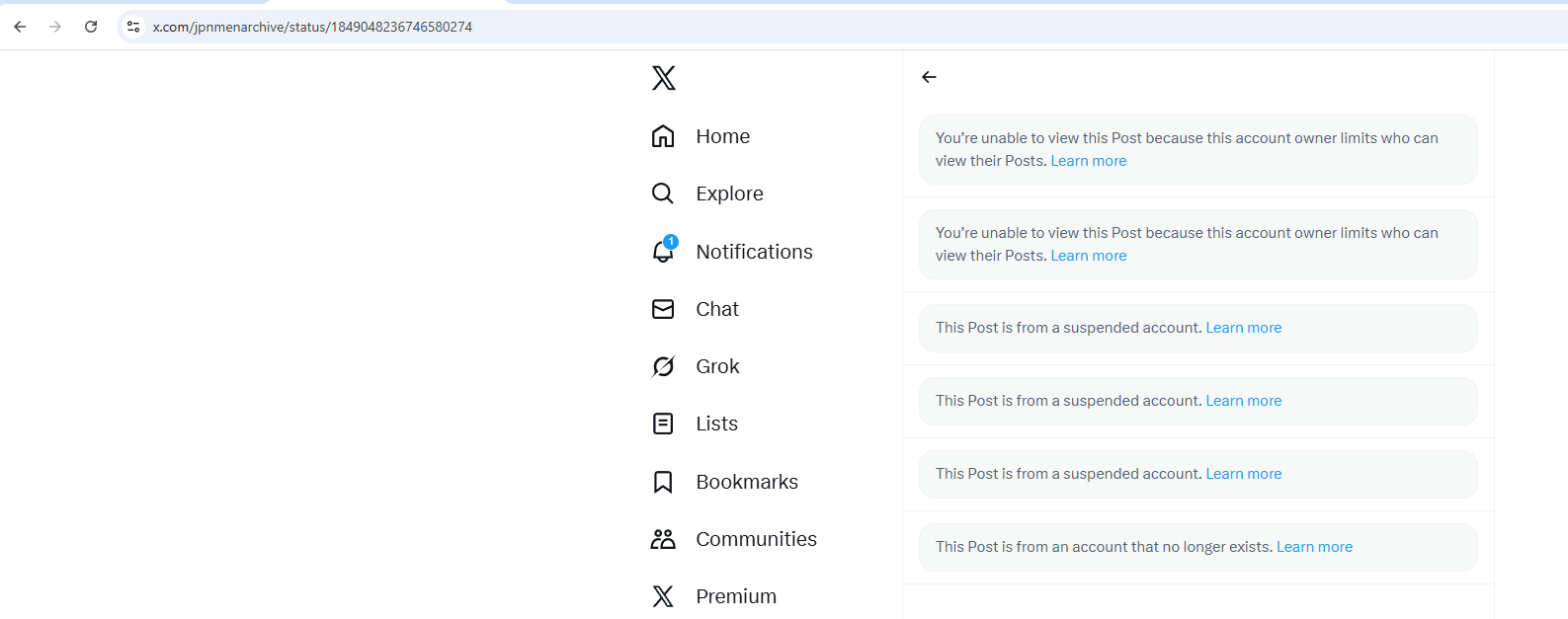Viewport: 1568px width, 619px height.
Task: Go back using the post back arrow
Action: 929,77
